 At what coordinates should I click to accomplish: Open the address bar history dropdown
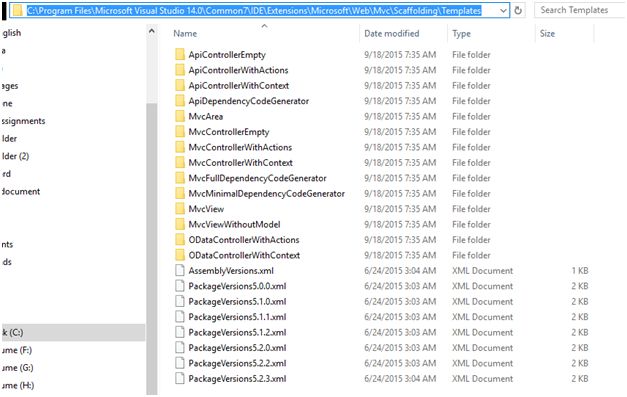(x=503, y=11)
